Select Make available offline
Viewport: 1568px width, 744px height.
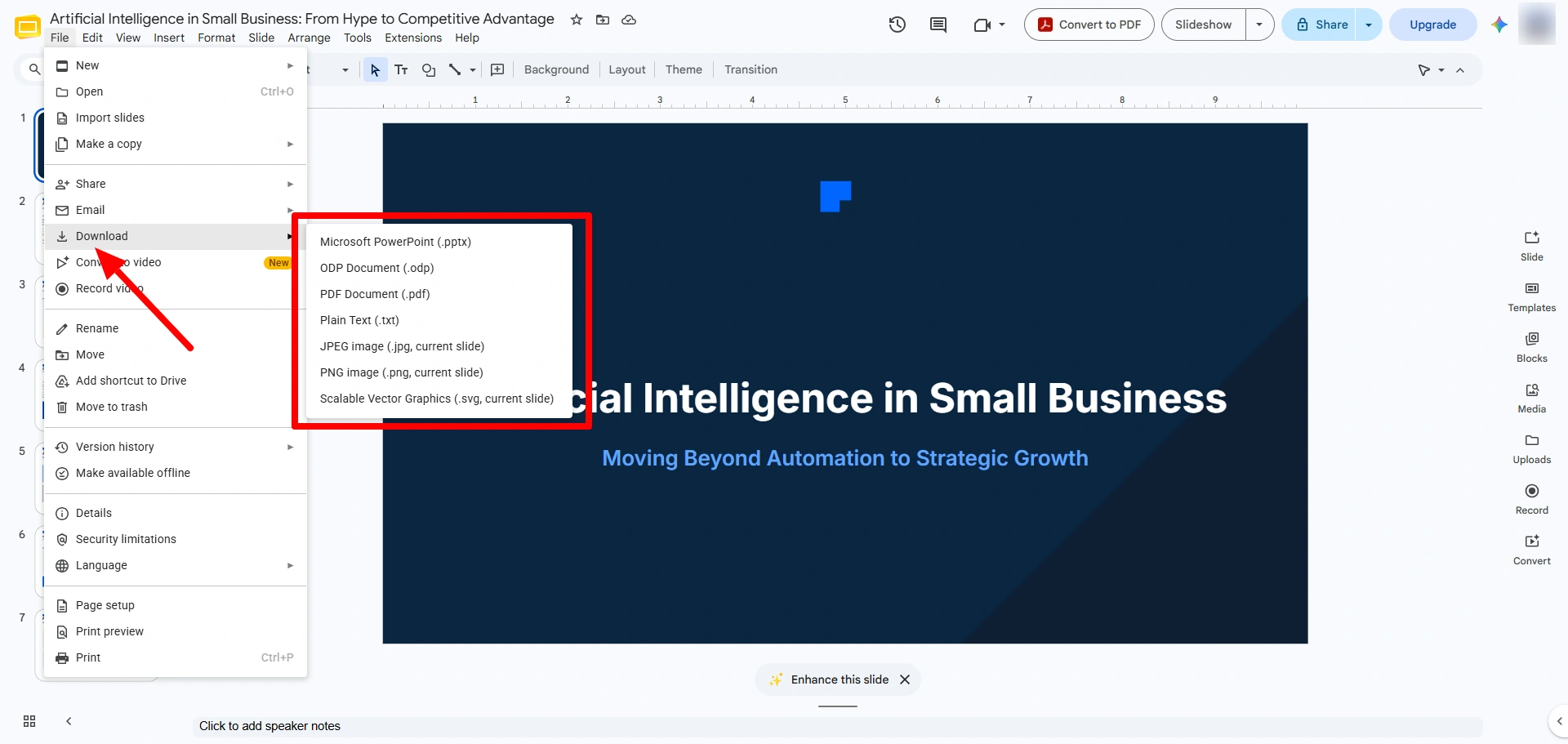[x=176, y=473]
